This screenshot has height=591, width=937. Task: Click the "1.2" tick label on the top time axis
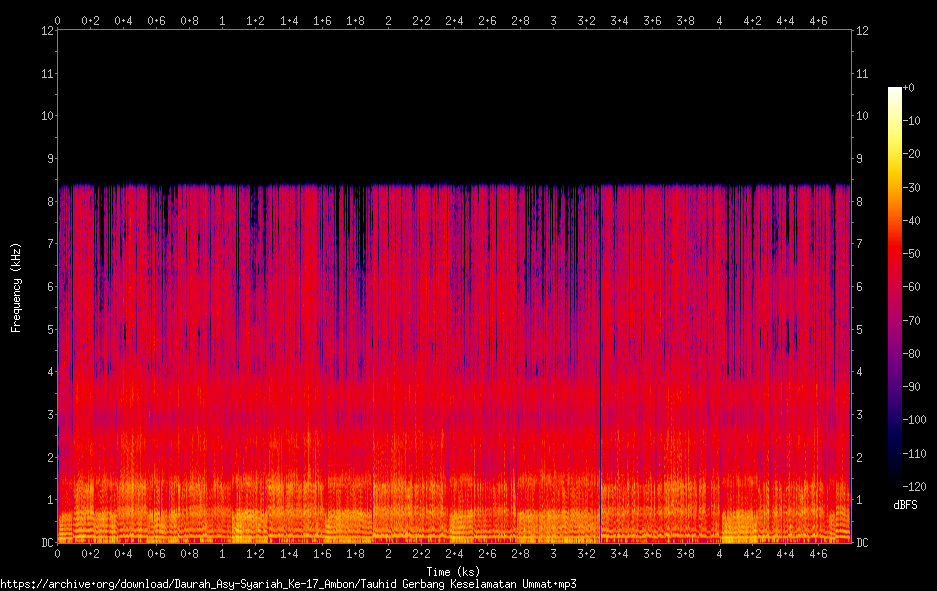click(x=255, y=21)
